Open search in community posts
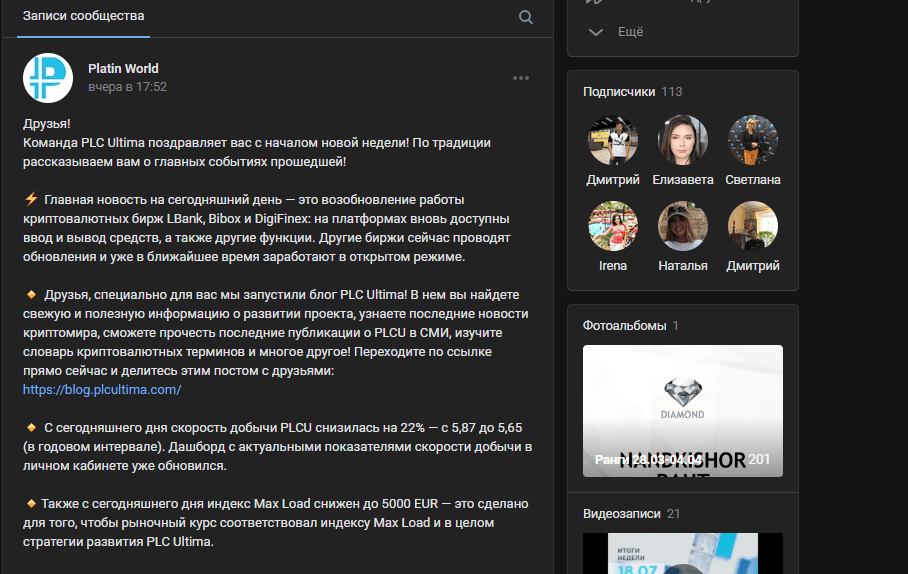 526,17
